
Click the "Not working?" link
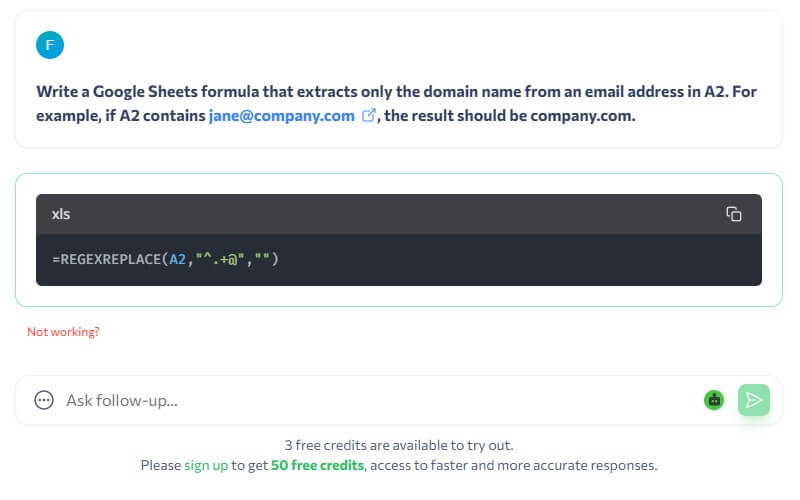tap(63, 332)
